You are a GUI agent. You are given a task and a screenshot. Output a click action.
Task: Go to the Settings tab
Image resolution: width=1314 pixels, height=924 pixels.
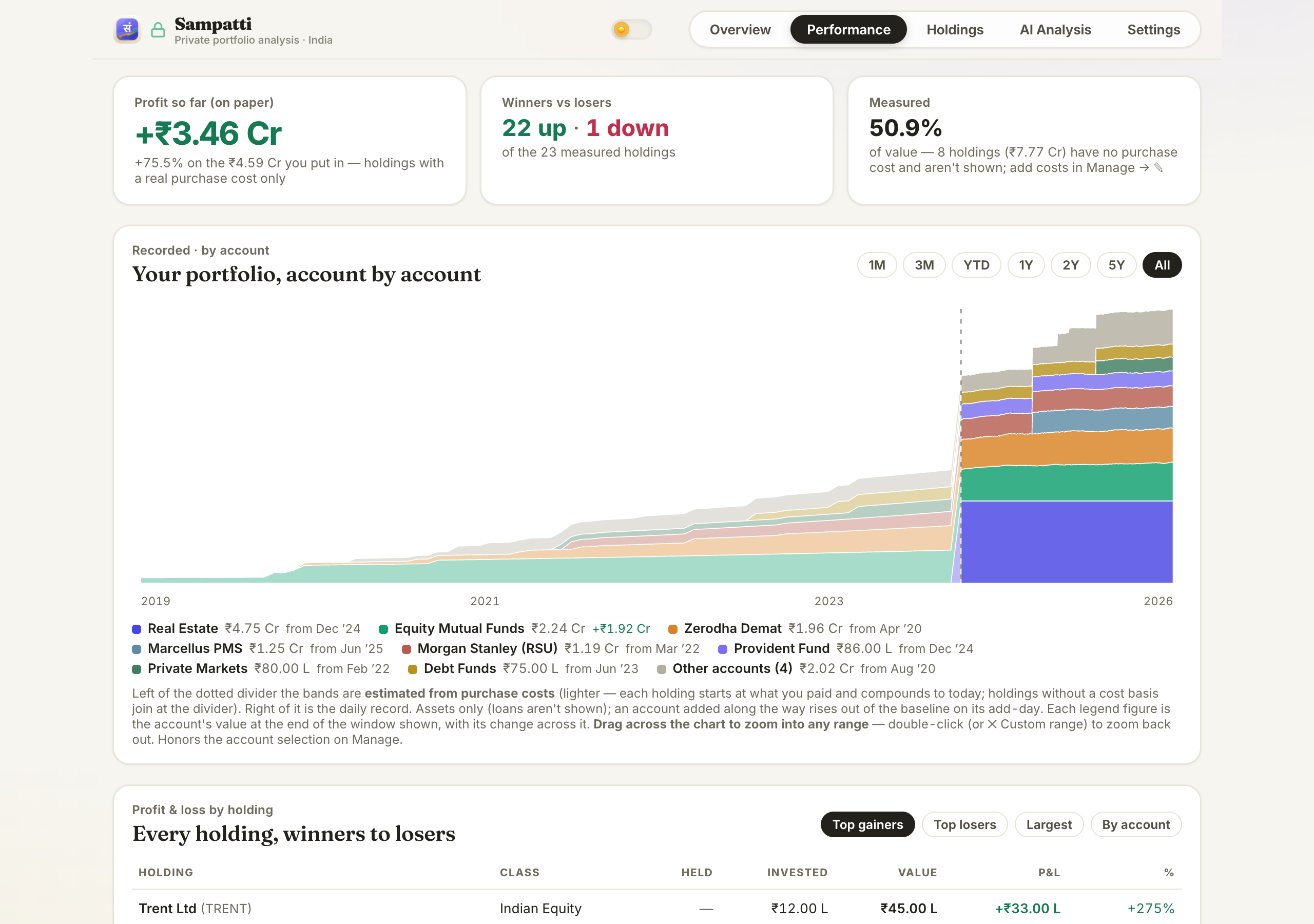point(1153,29)
